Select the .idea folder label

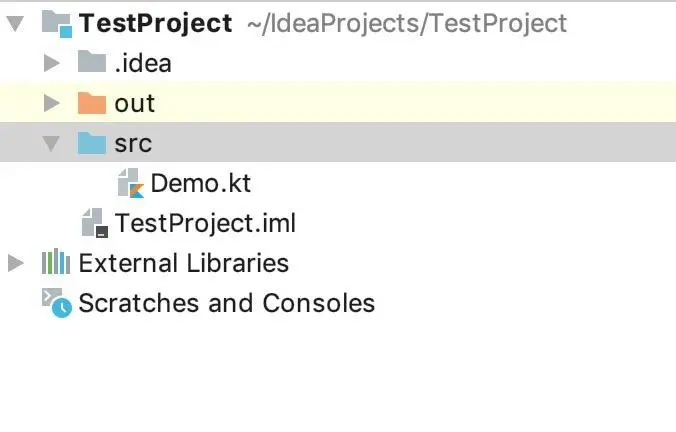[x=143, y=63]
